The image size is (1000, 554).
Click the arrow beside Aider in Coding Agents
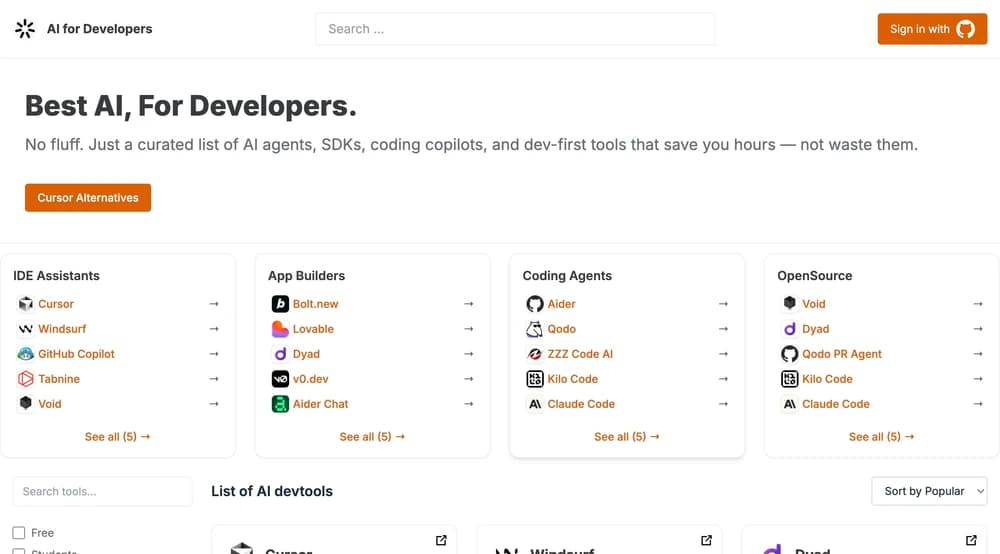pyautogui.click(x=723, y=304)
